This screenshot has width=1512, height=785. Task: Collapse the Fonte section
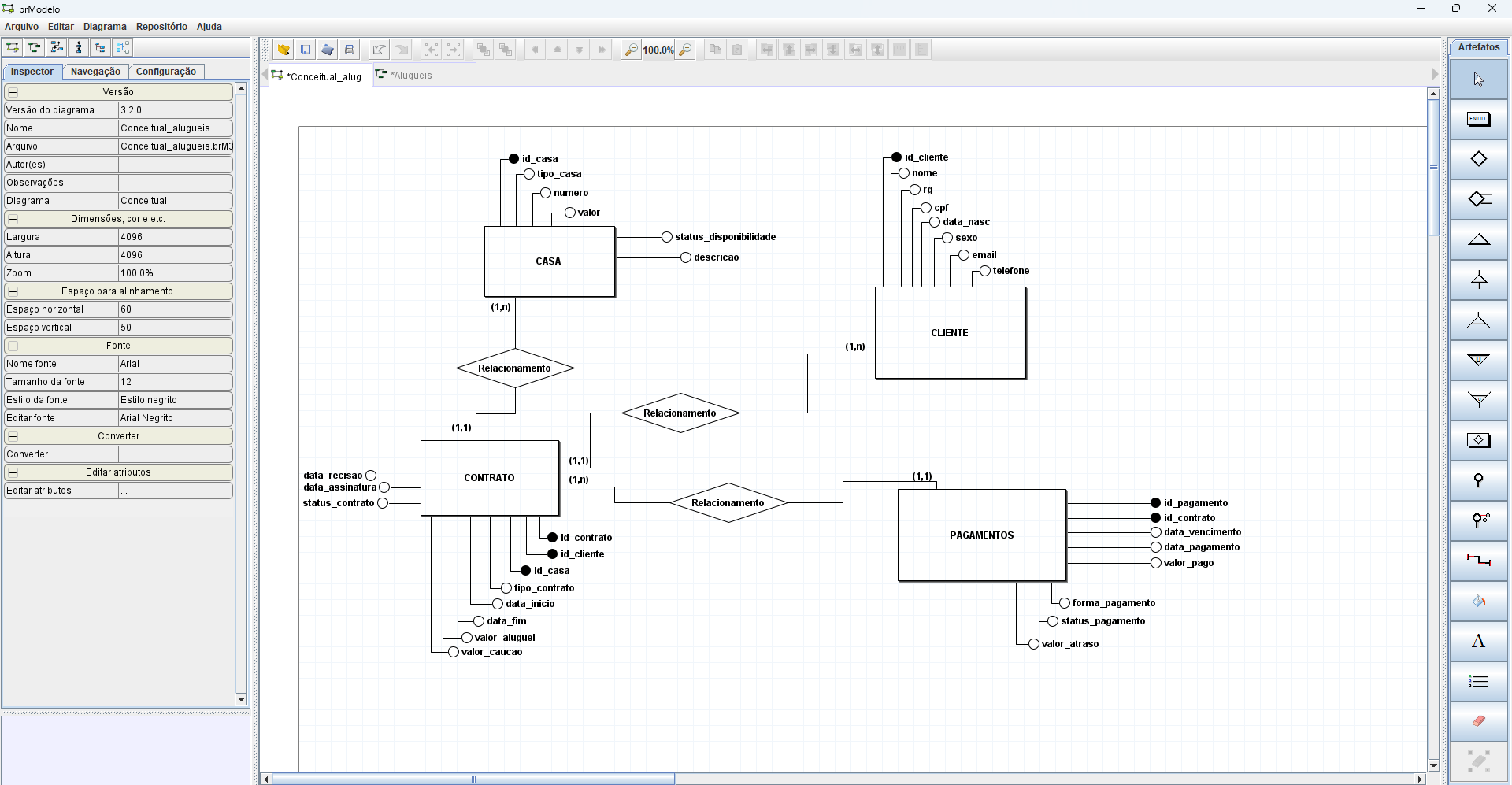pos(13,346)
